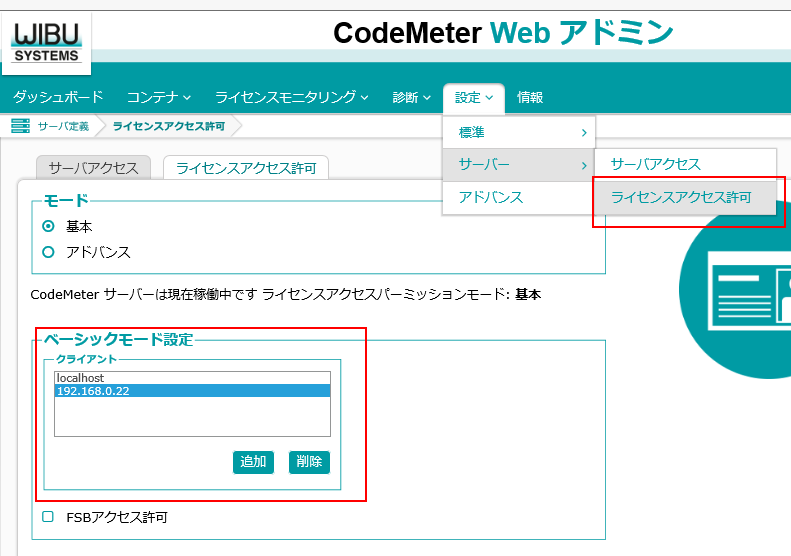Select the 基本 mode radio button
Viewport: 791px width, 556px height.
pyautogui.click(x=48, y=226)
